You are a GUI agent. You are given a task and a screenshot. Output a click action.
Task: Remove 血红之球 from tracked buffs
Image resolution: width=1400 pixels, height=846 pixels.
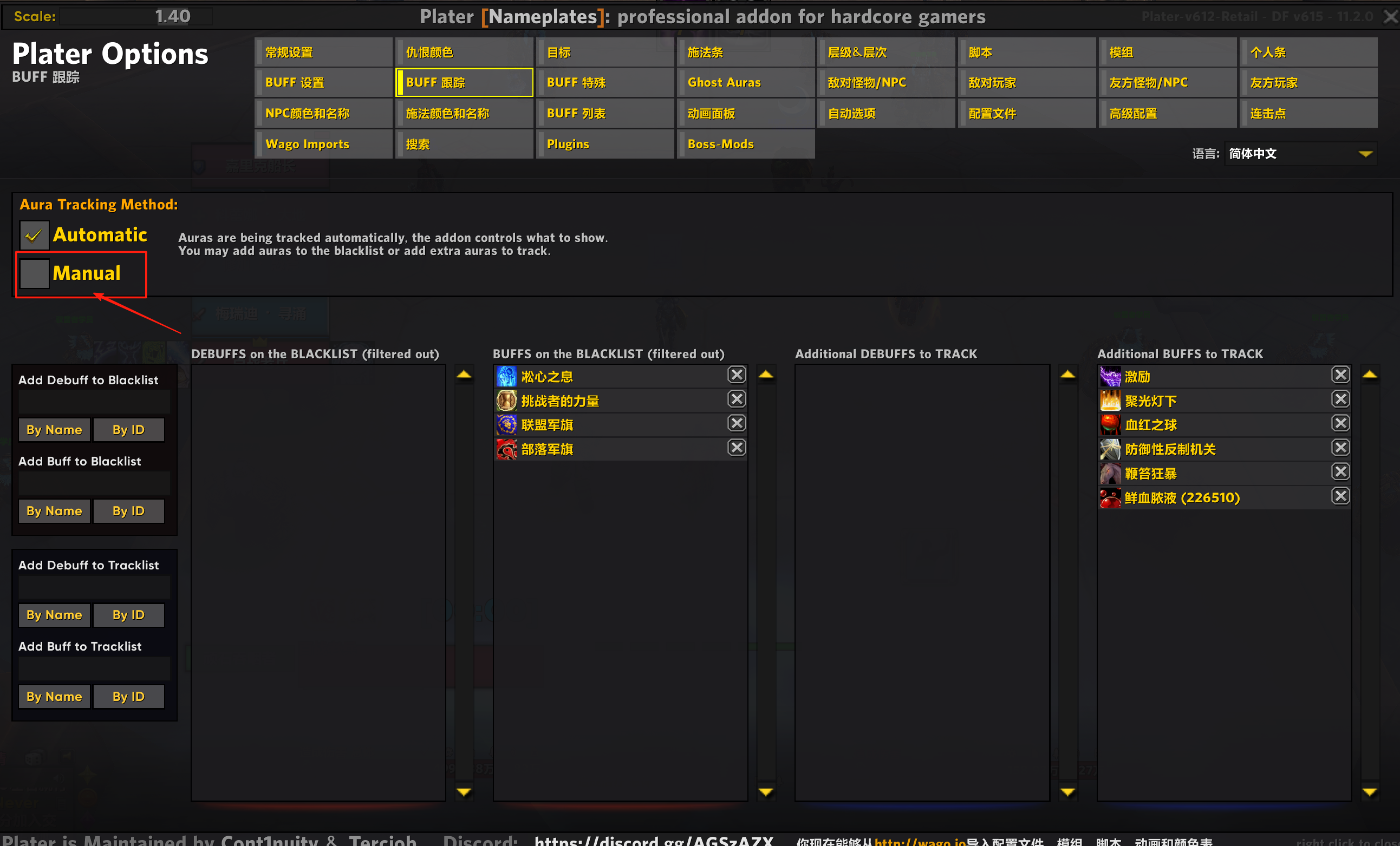[1340, 424]
